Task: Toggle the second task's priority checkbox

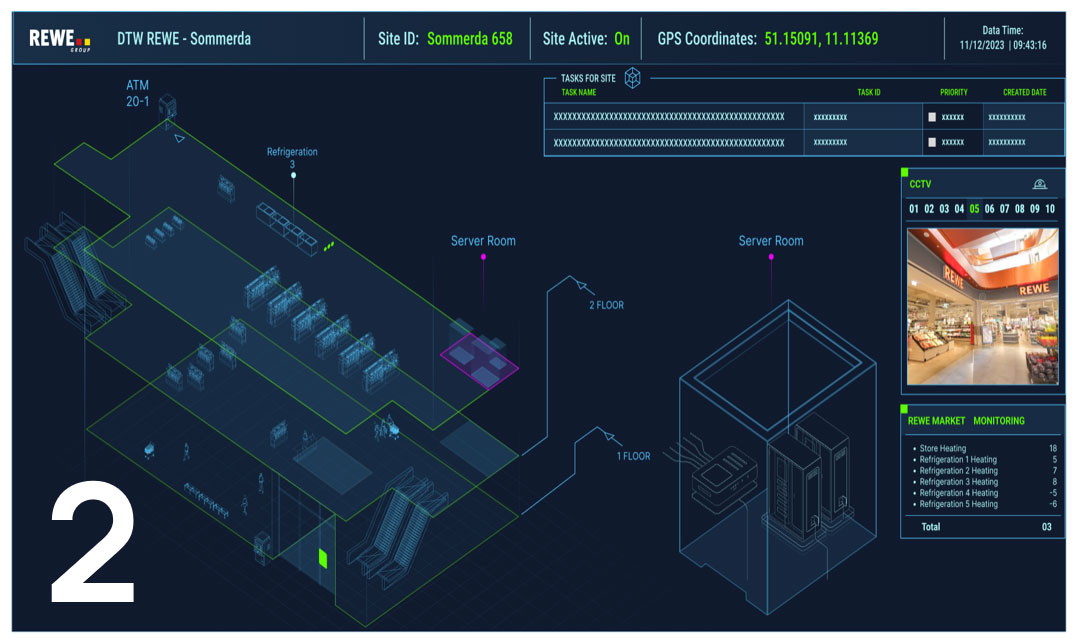Action: (932, 142)
